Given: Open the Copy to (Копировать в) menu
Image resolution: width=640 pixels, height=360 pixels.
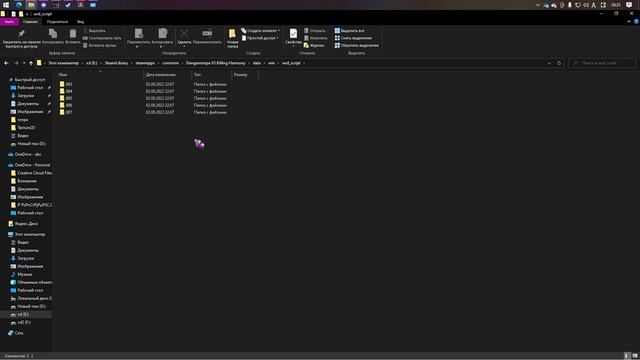Looking at the screenshot, I should coord(162,38).
